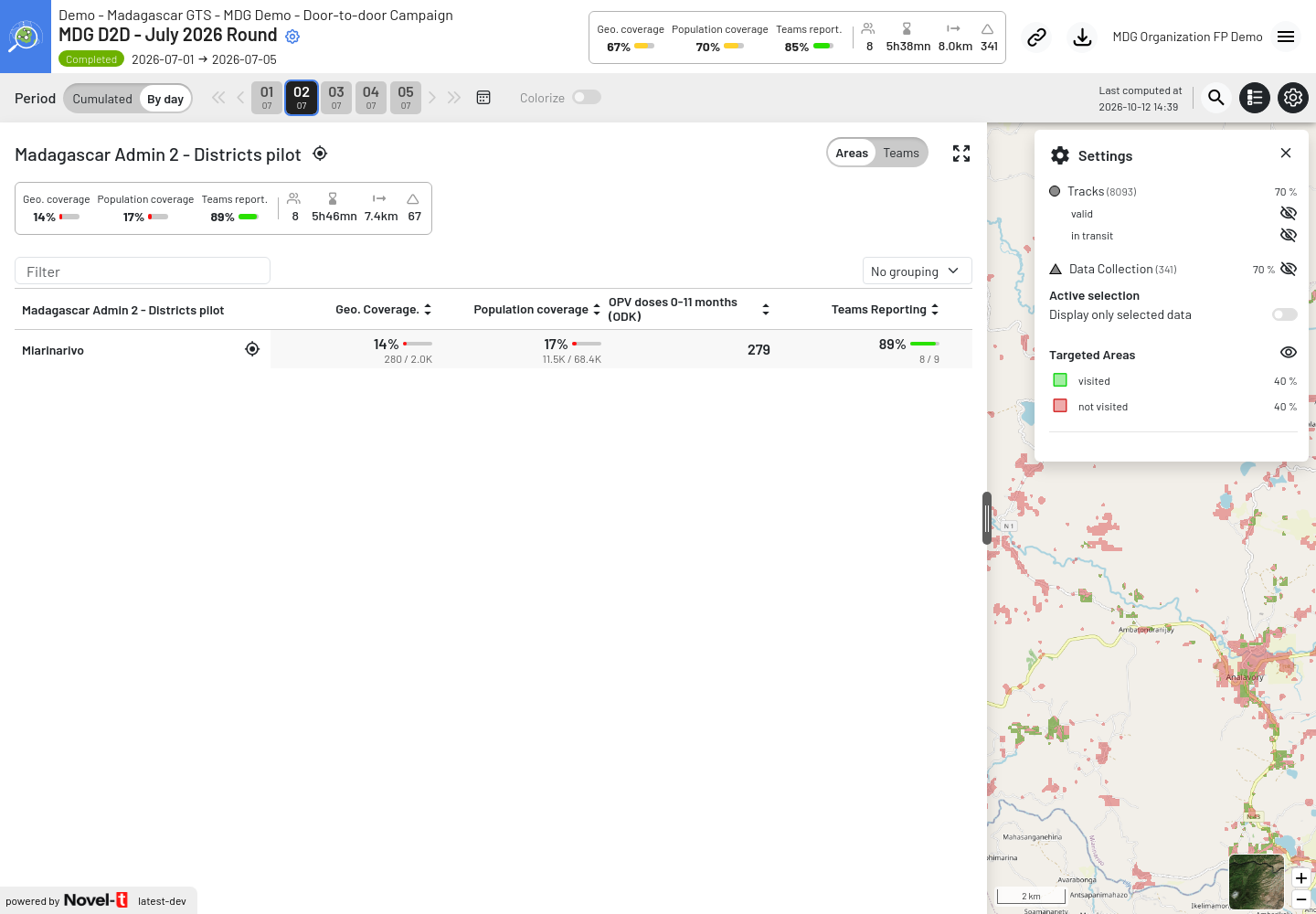Zoom out on the map
Image resolution: width=1316 pixels, height=914 pixels.
point(1301,899)
